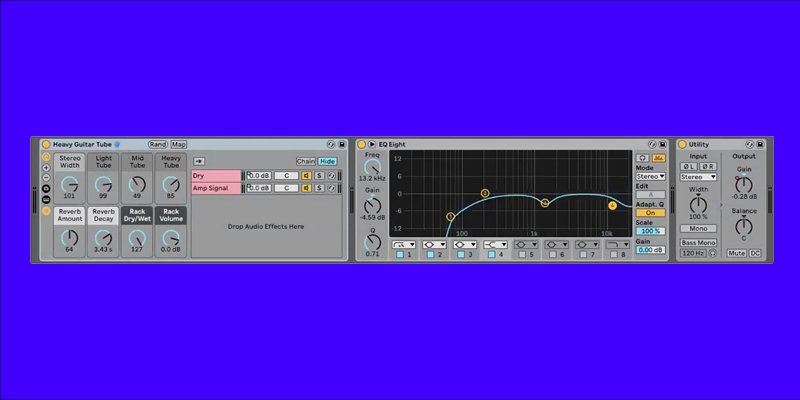The height and width of the screenshot is (400, 800).
Task: Disable EQ band 3 checkbox
Action: click(461, 254)
